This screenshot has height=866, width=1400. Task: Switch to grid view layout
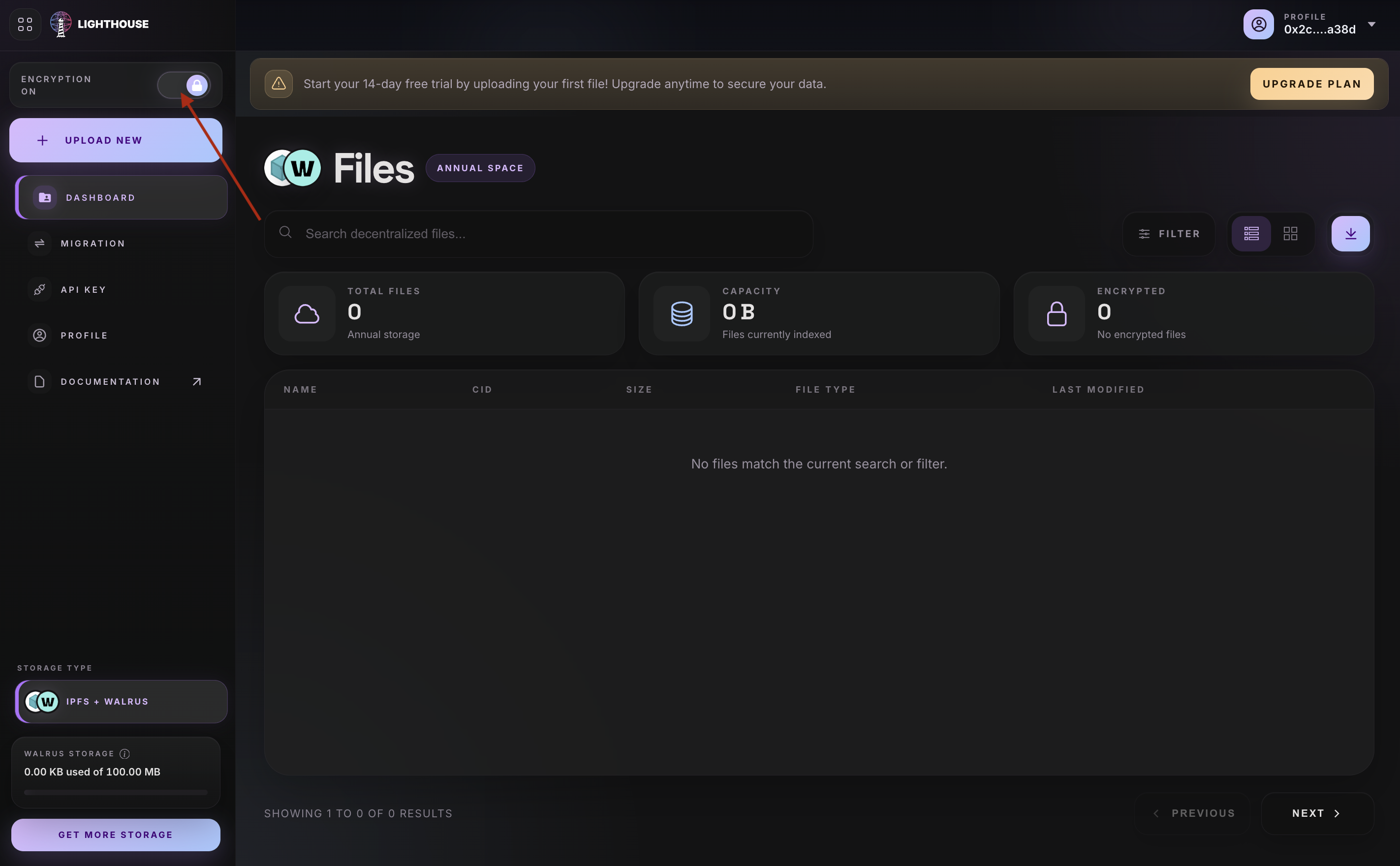[1290, 234]
